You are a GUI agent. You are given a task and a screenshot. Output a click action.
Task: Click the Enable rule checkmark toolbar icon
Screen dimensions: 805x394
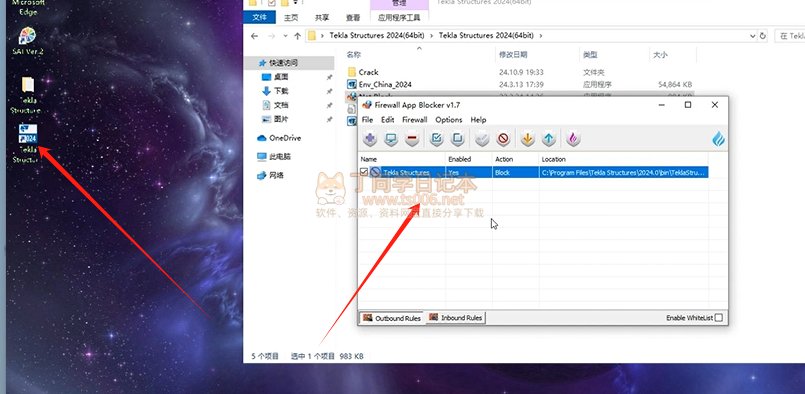[436, 139]
